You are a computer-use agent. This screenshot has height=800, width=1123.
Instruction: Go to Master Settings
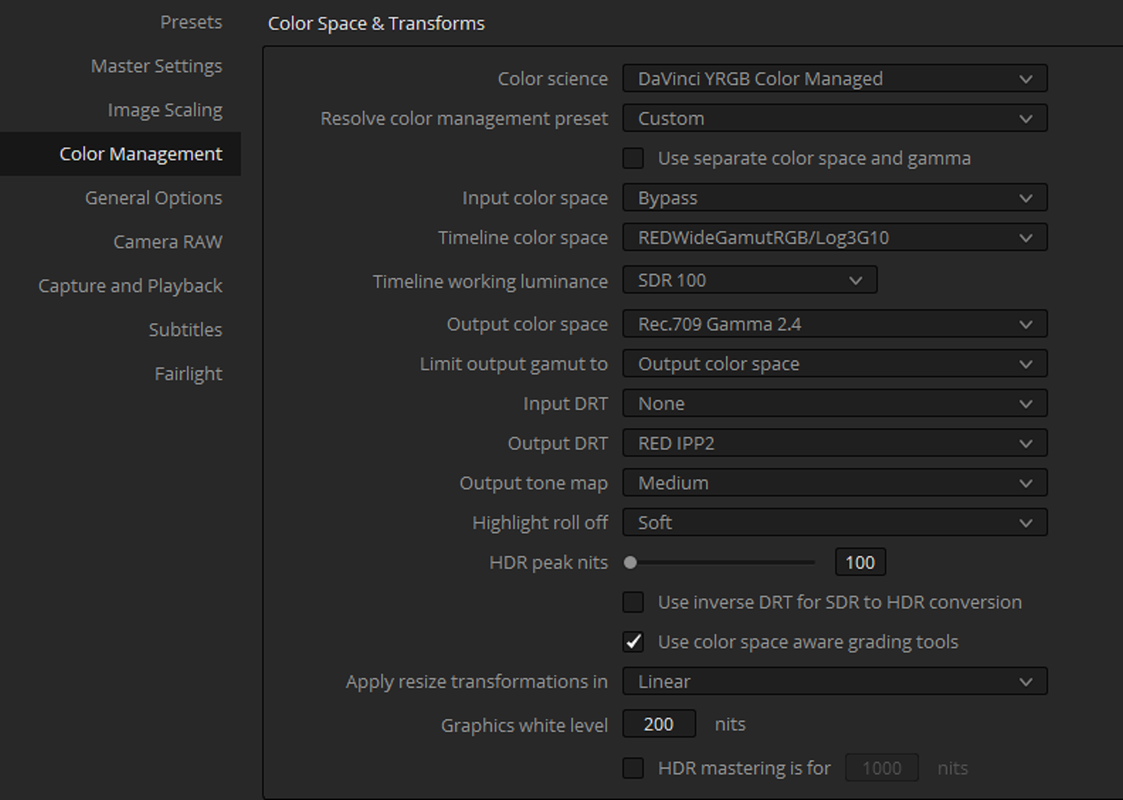click(156, 66)
